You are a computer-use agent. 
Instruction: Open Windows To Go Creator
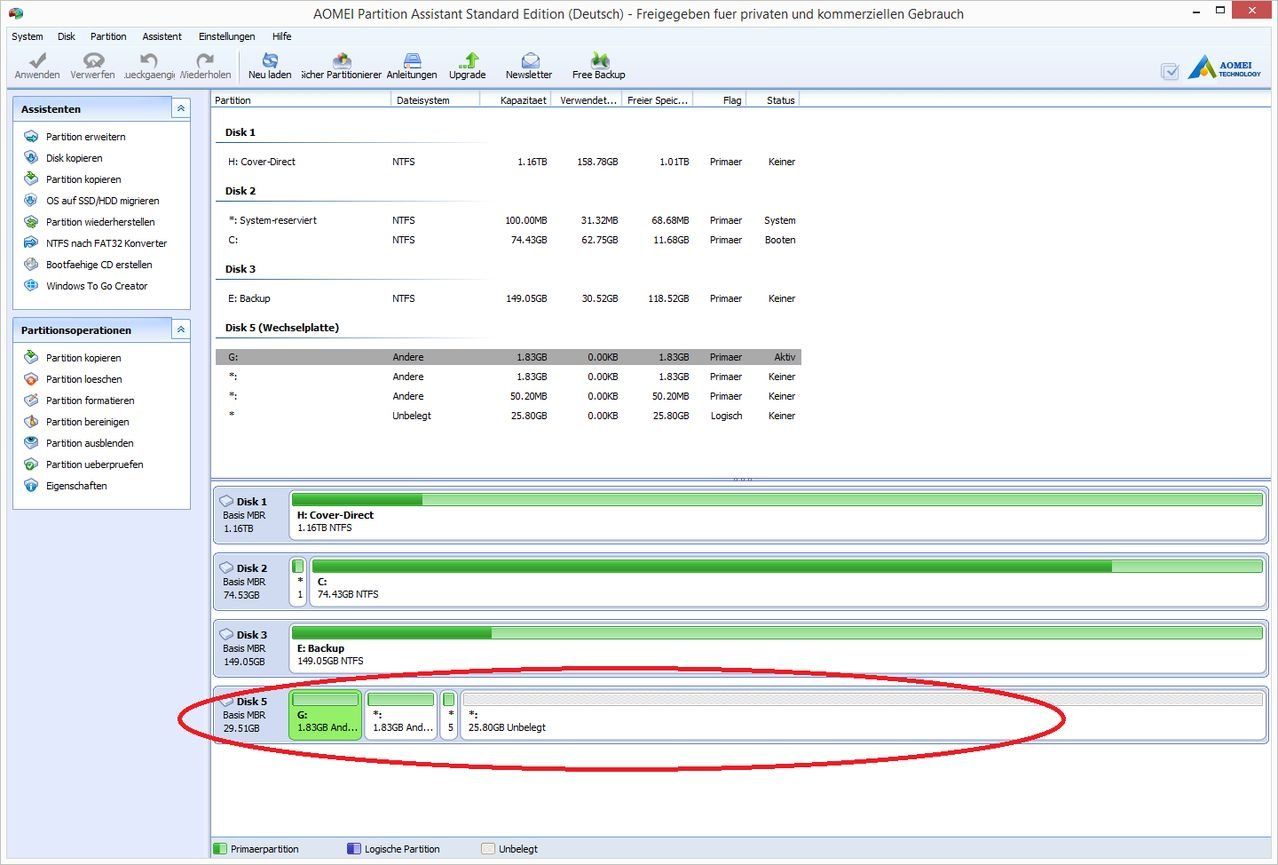tap(96, 286)
